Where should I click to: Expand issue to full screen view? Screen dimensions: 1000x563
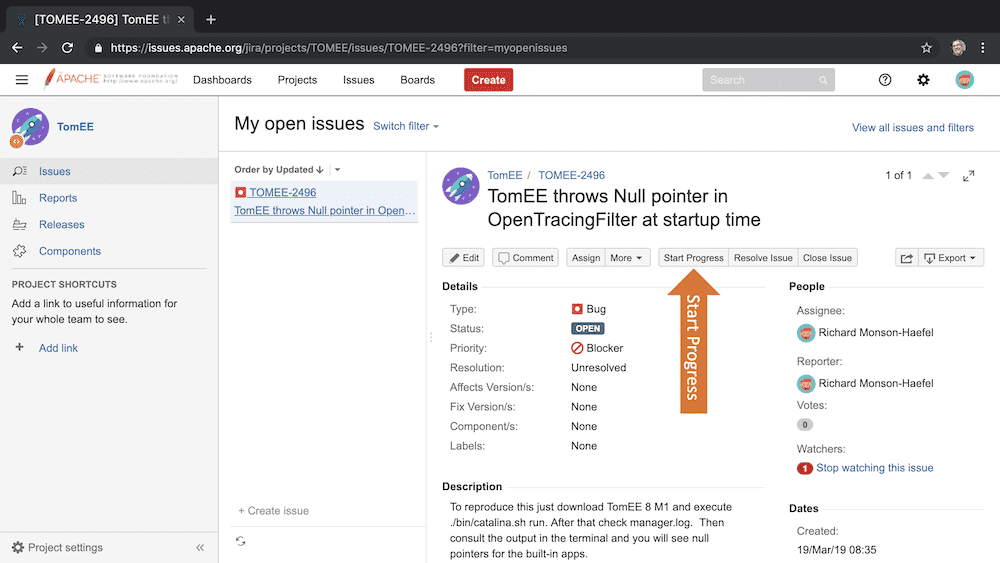point(968,176)
